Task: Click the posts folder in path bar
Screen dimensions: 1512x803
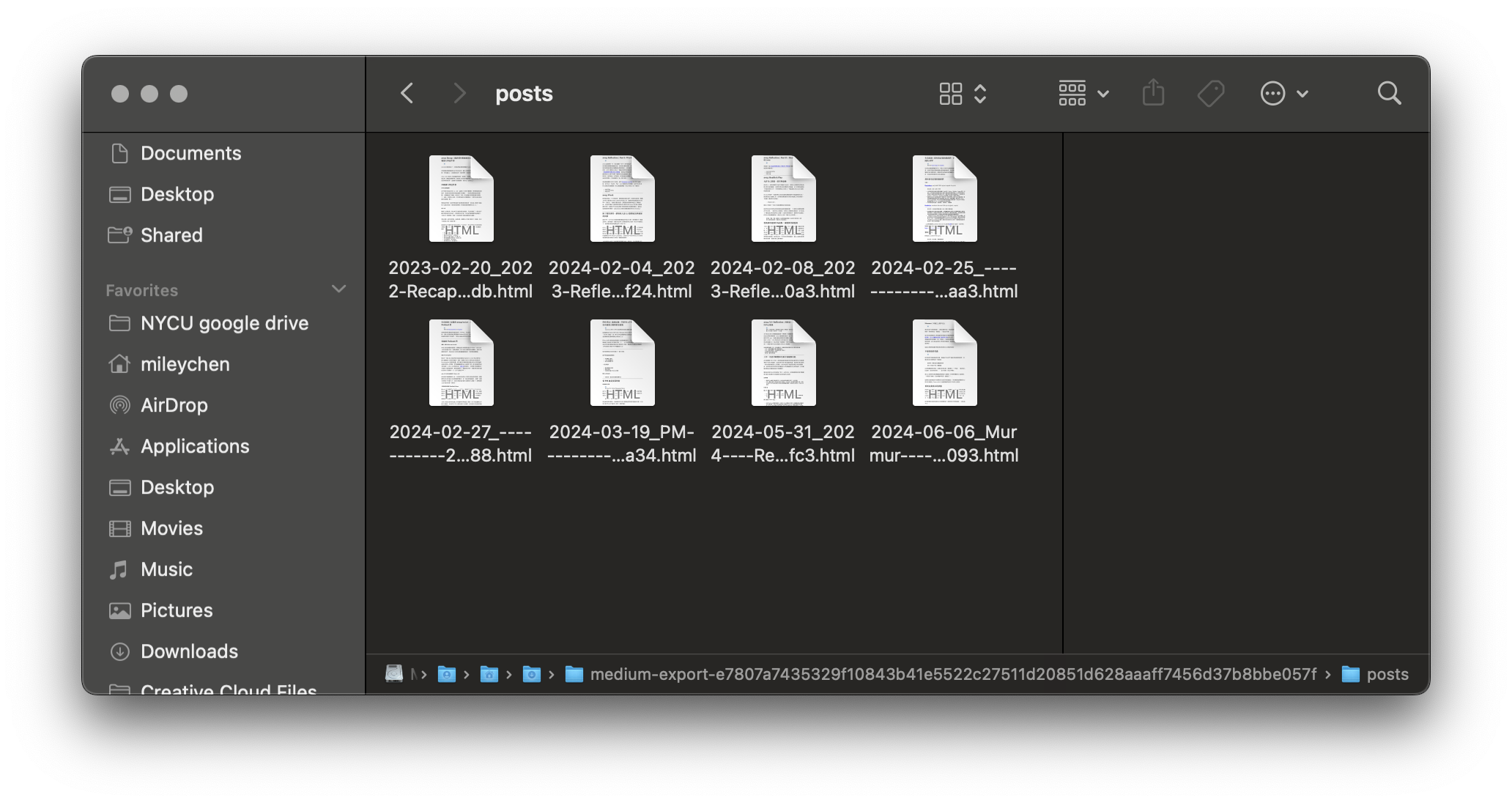Action: [1386, 674]
